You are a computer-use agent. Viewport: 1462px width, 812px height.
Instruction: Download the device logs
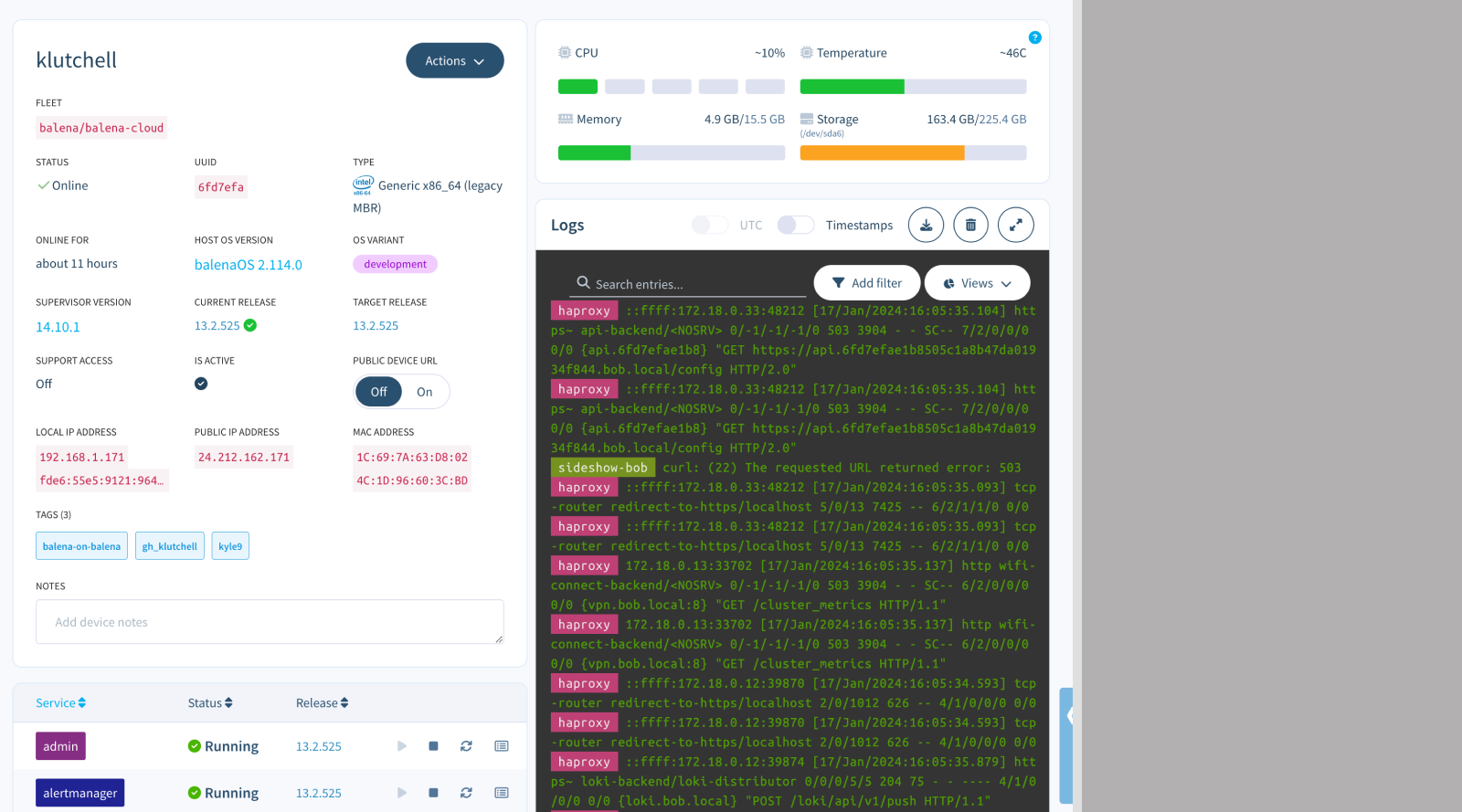click(926, 225)
